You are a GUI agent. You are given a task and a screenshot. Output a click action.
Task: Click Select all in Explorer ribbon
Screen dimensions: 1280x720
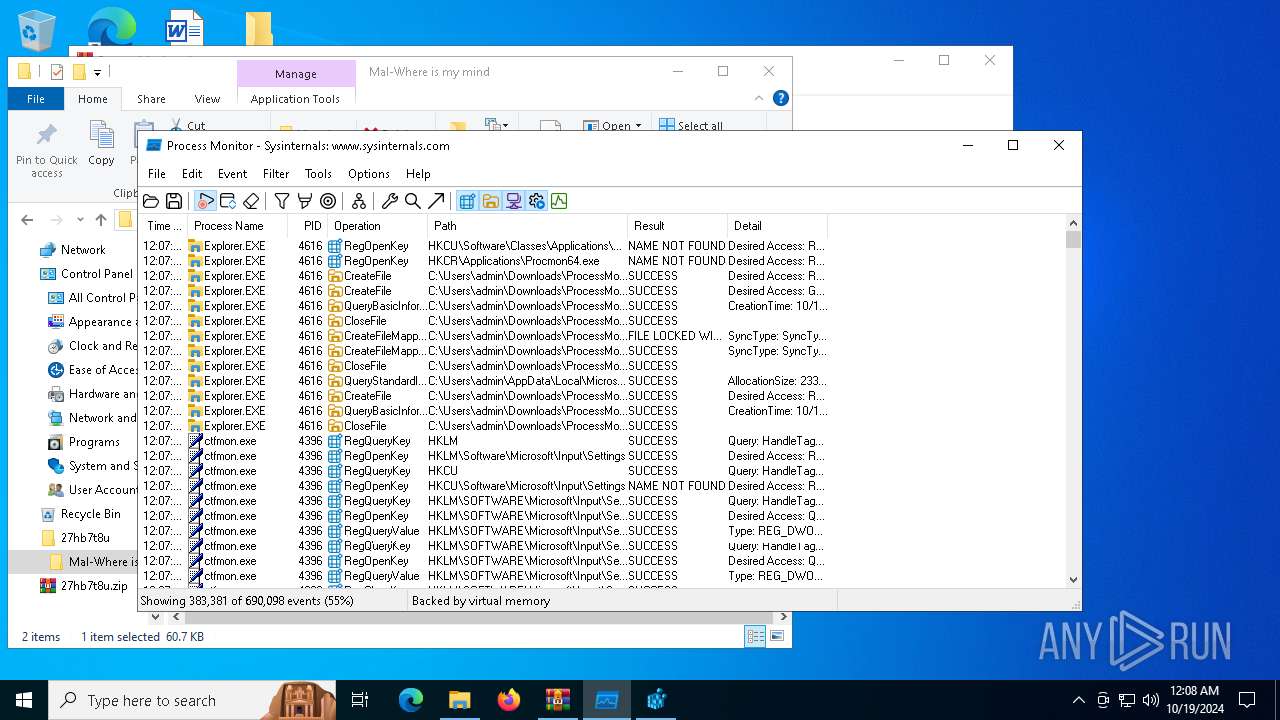point(690,126)
